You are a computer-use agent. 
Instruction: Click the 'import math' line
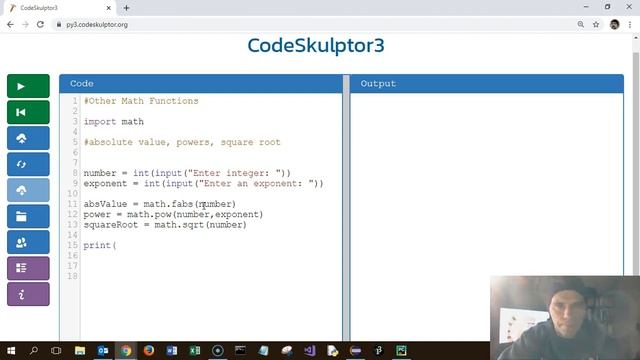(x=113, y=122)
